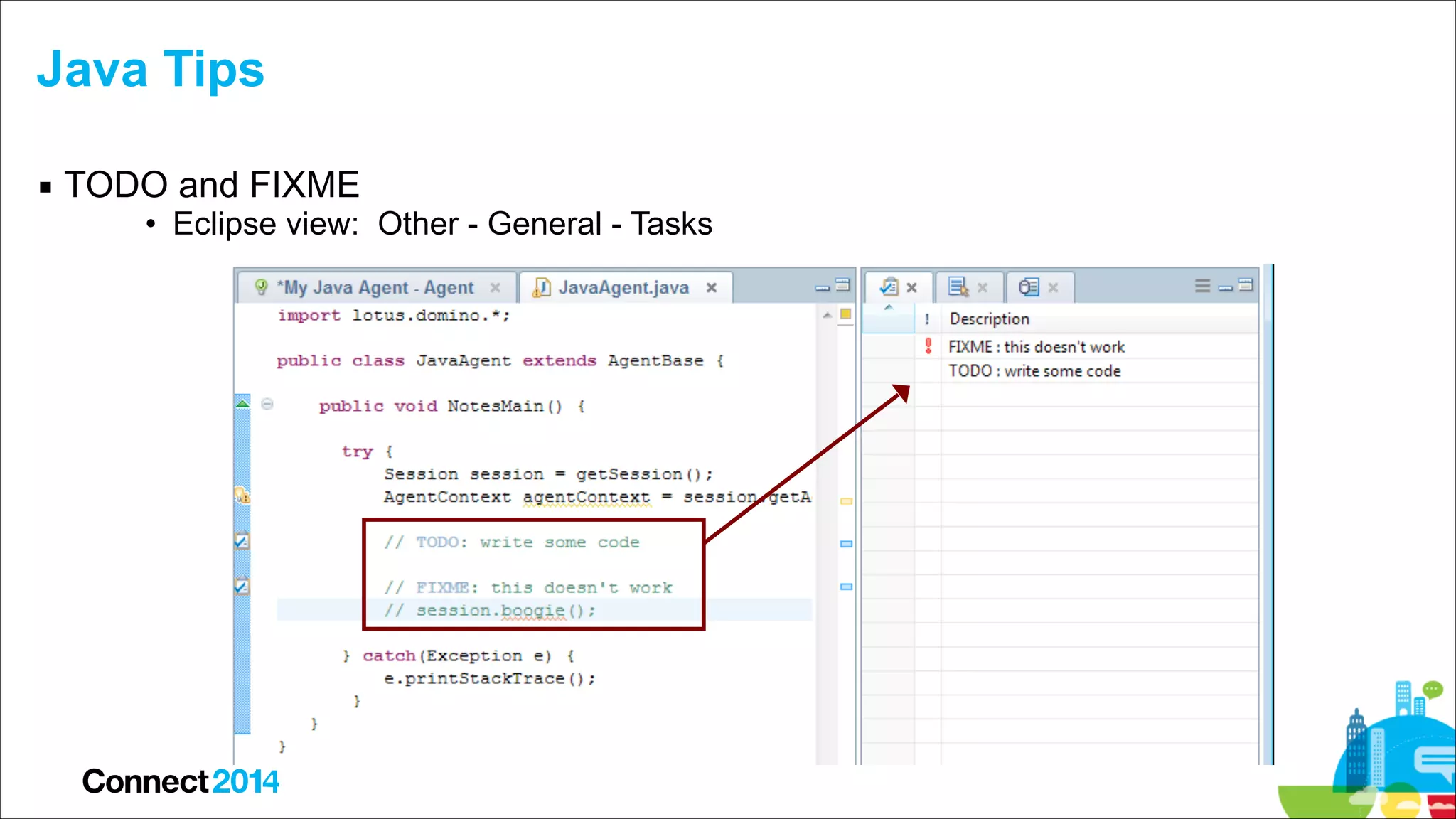Viewport: 1456px width, 819px height.
Task: Minimize the Tasks view pane
Action: click(x=1226, y=288)
